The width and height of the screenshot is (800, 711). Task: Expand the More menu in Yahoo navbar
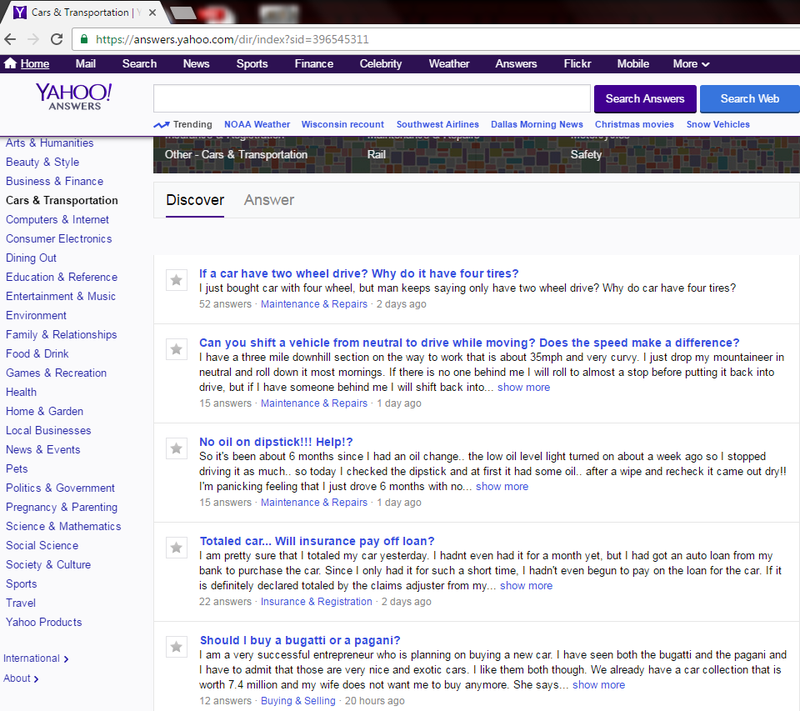(x=691, y=64)
